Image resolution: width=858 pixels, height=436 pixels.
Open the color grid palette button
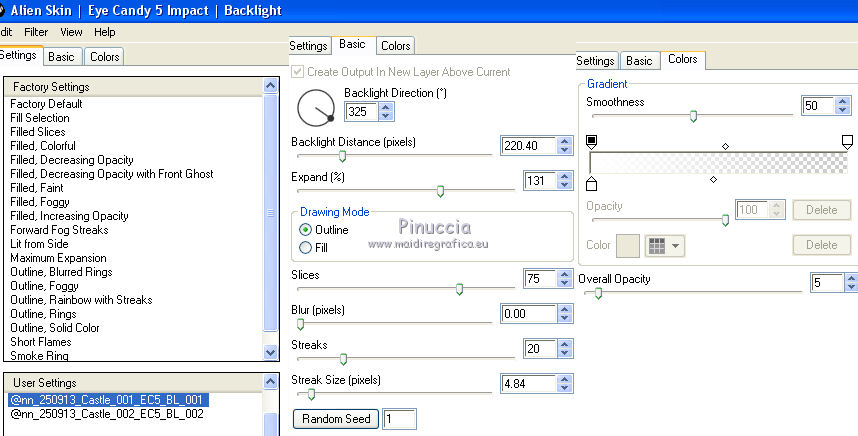664,246
